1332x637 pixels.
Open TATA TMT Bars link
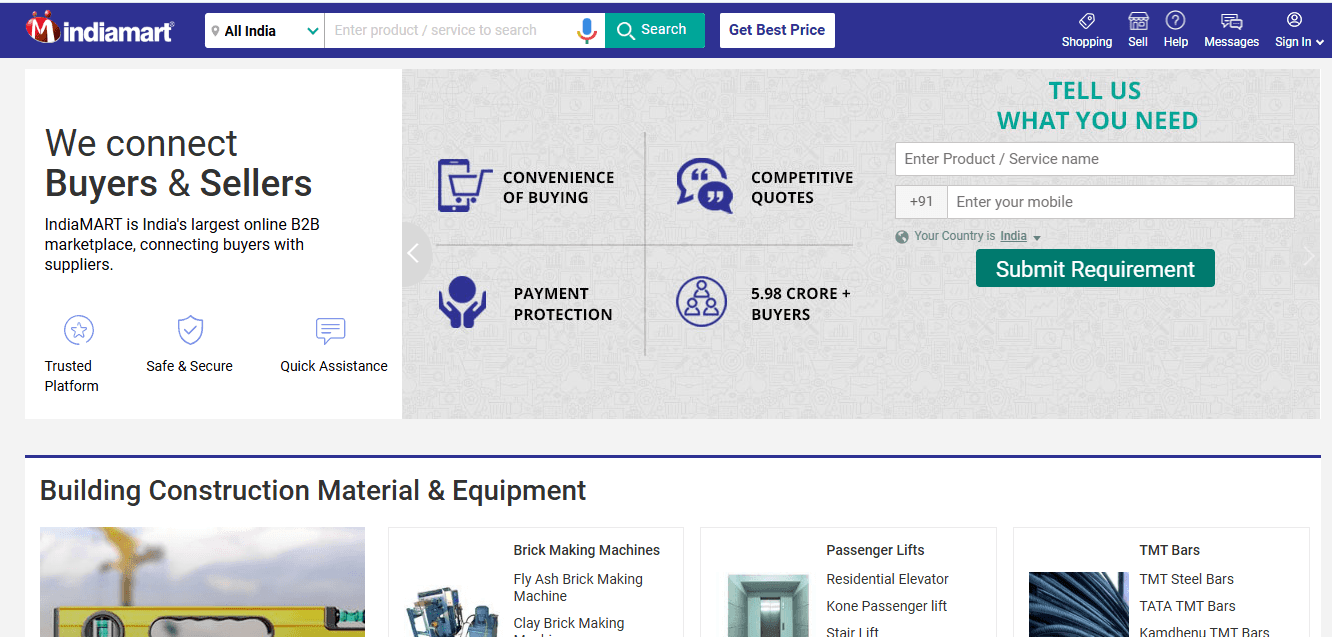(1187, 606)
